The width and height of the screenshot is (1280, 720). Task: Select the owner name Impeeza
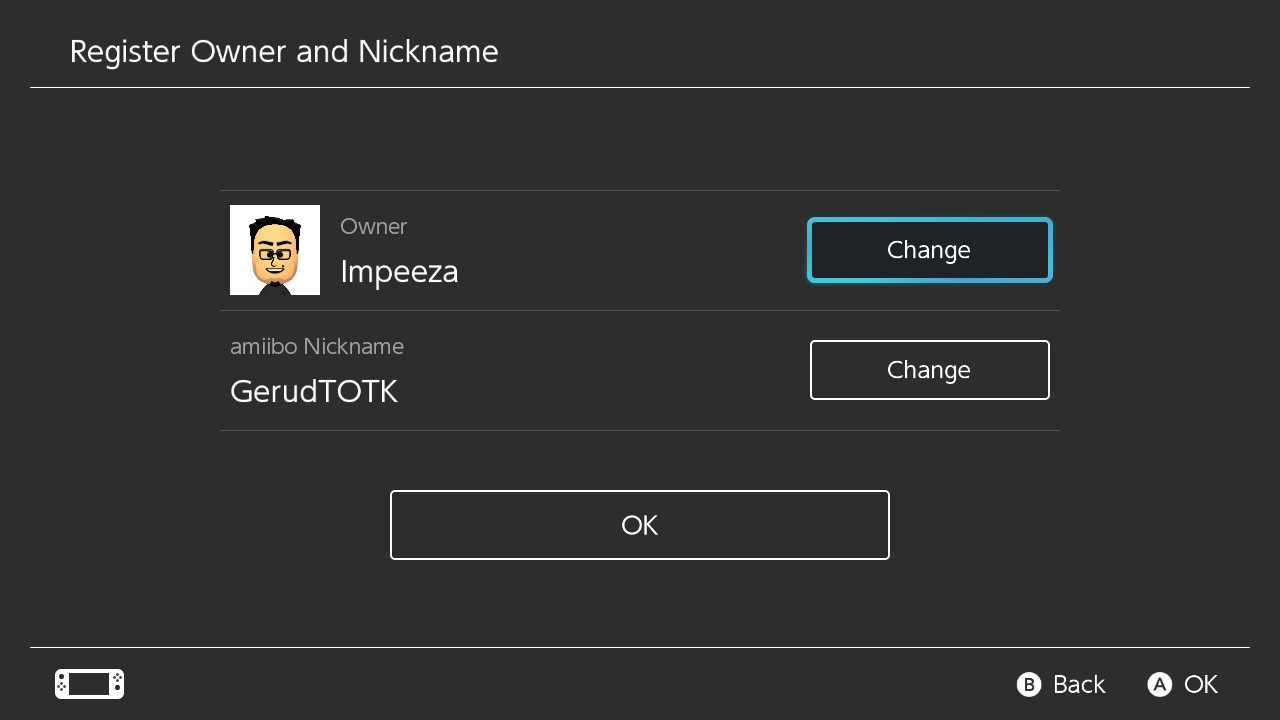click(399, 271)
